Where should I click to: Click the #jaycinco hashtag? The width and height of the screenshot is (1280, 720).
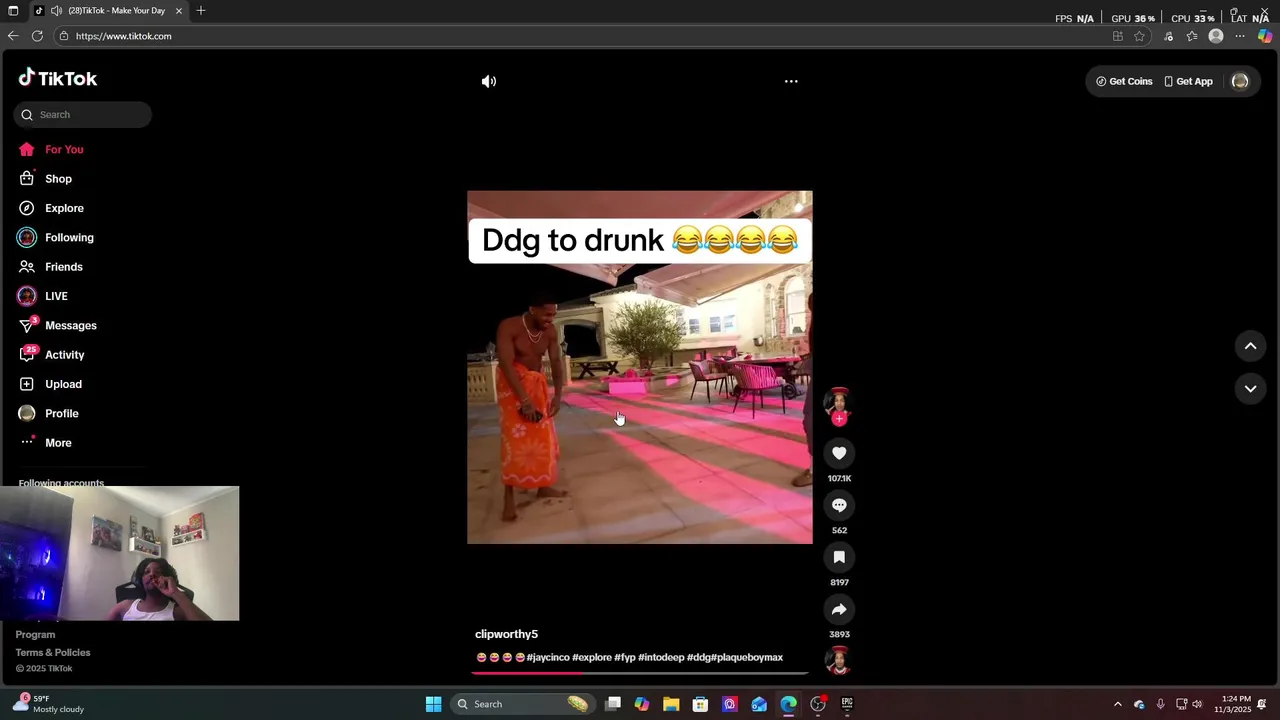(x=548, y=657)
